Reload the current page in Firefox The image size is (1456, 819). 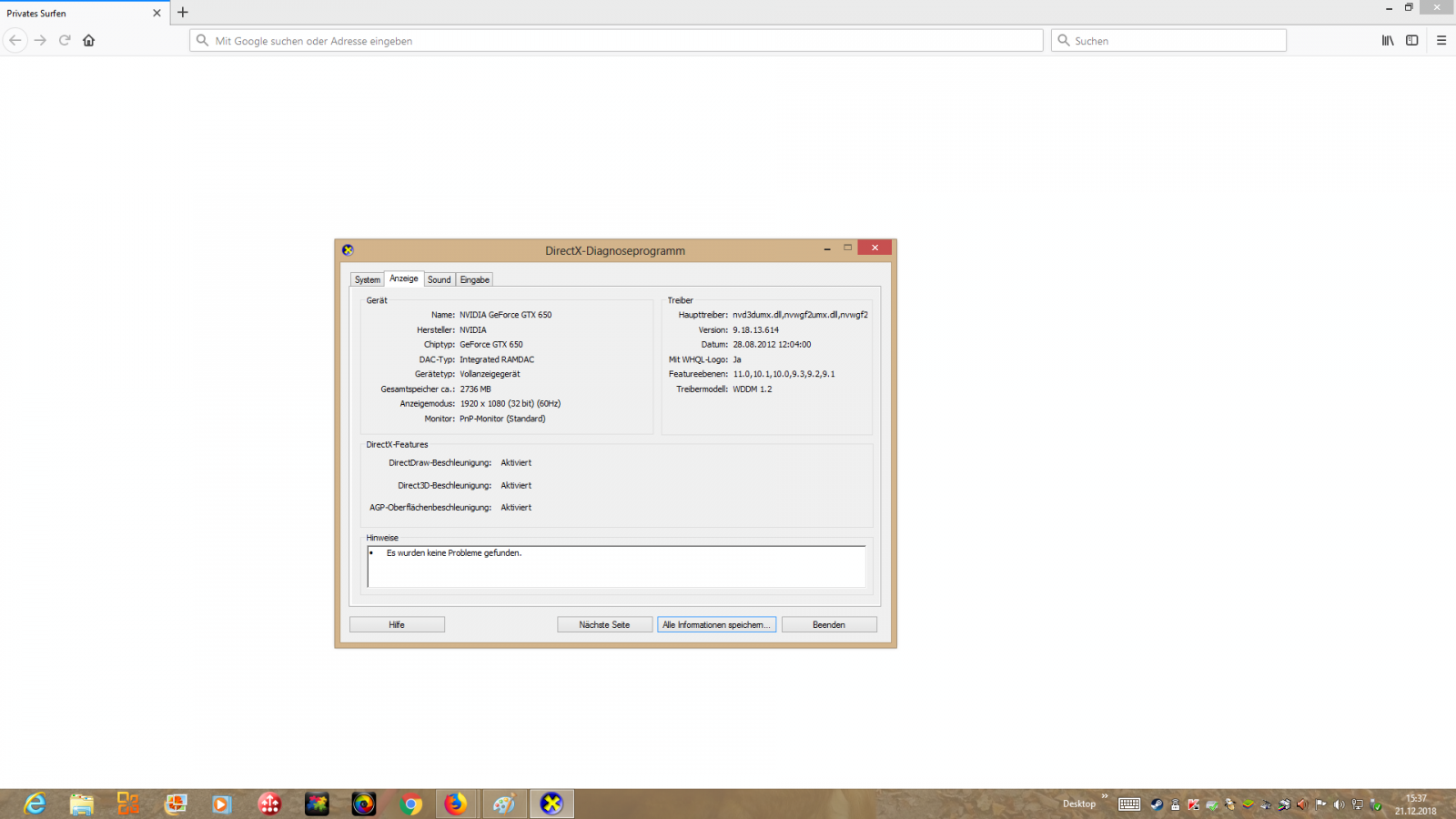(x=65, y=40)
